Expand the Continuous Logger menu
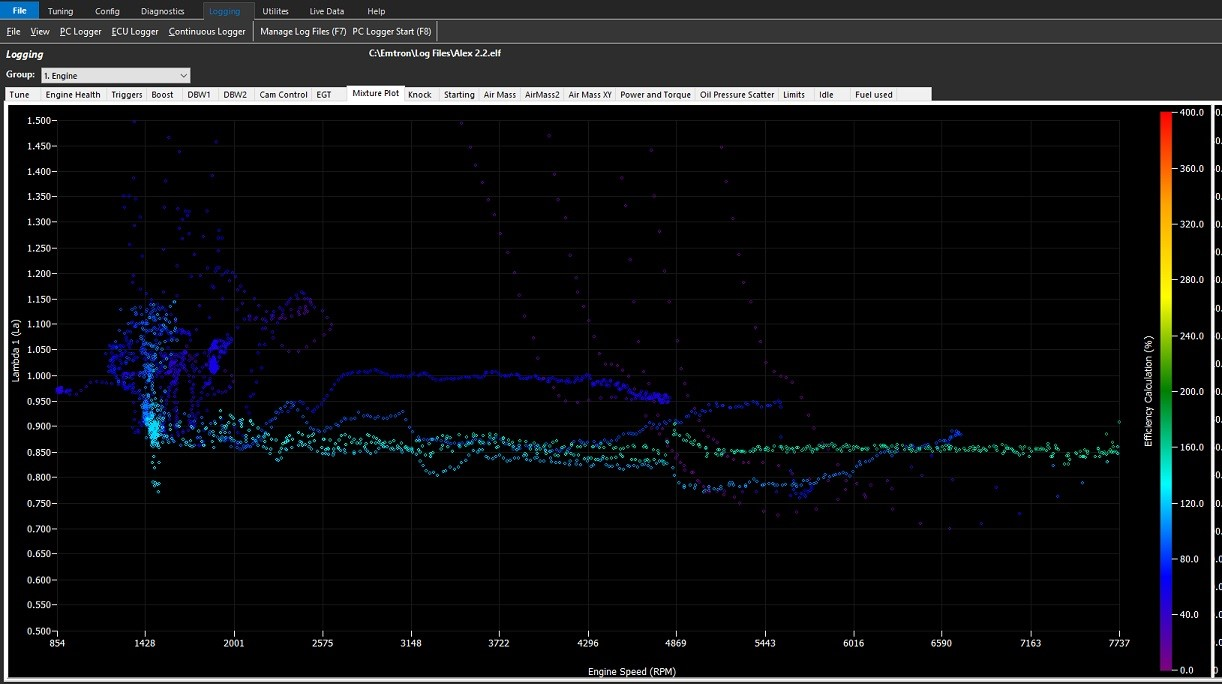The image size is (1222, 684). pyautogui.click(x=207, y=32)
